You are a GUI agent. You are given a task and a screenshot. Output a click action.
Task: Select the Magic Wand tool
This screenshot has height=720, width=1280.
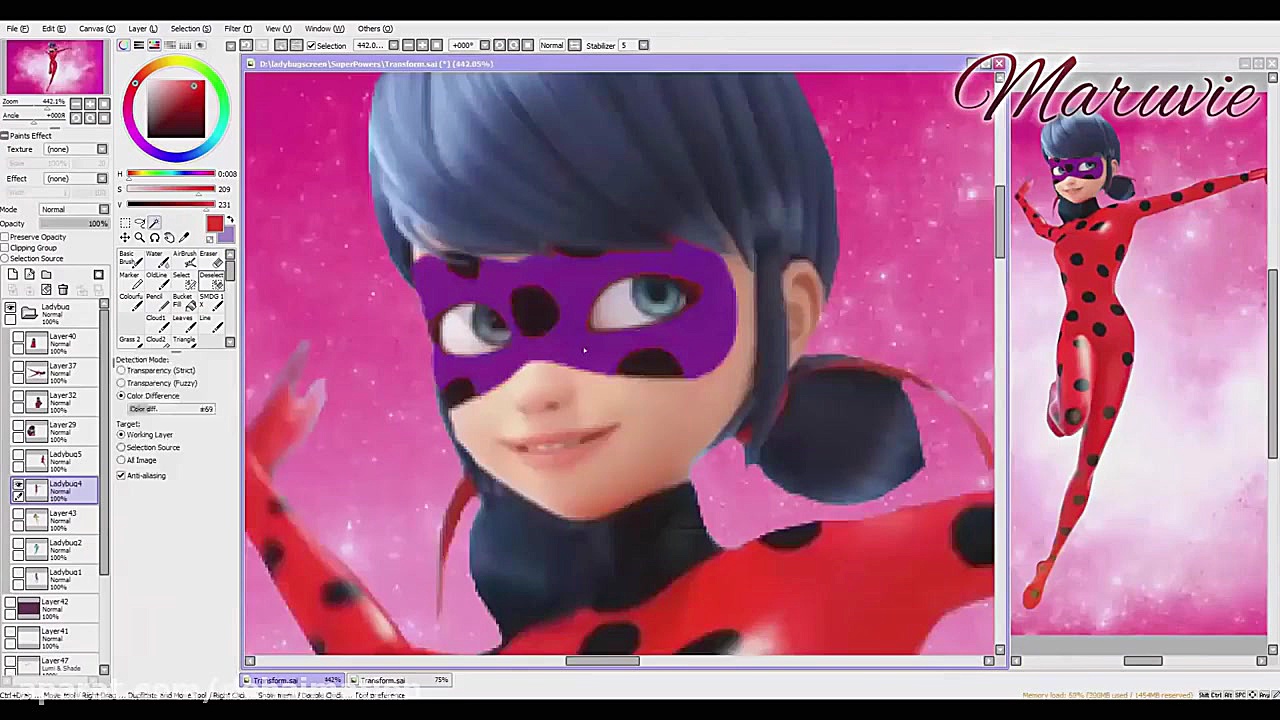[x=154, y=224]
